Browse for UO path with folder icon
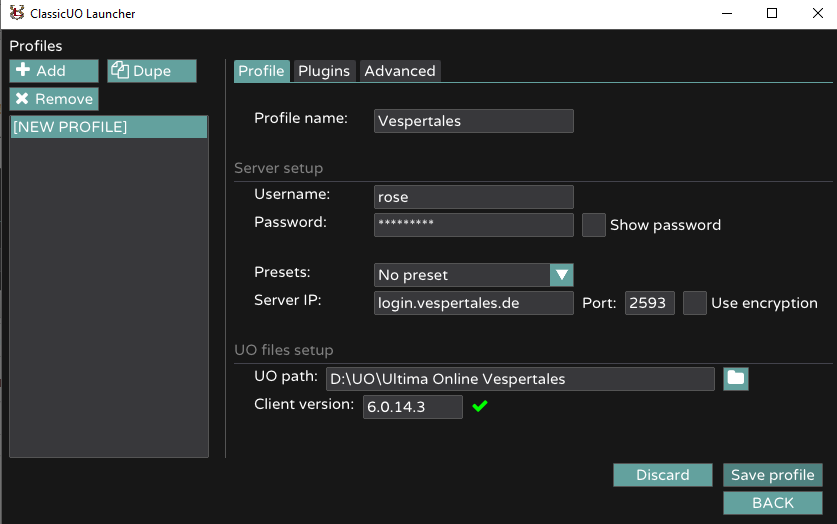837x524 pixels. coord(736,379)
